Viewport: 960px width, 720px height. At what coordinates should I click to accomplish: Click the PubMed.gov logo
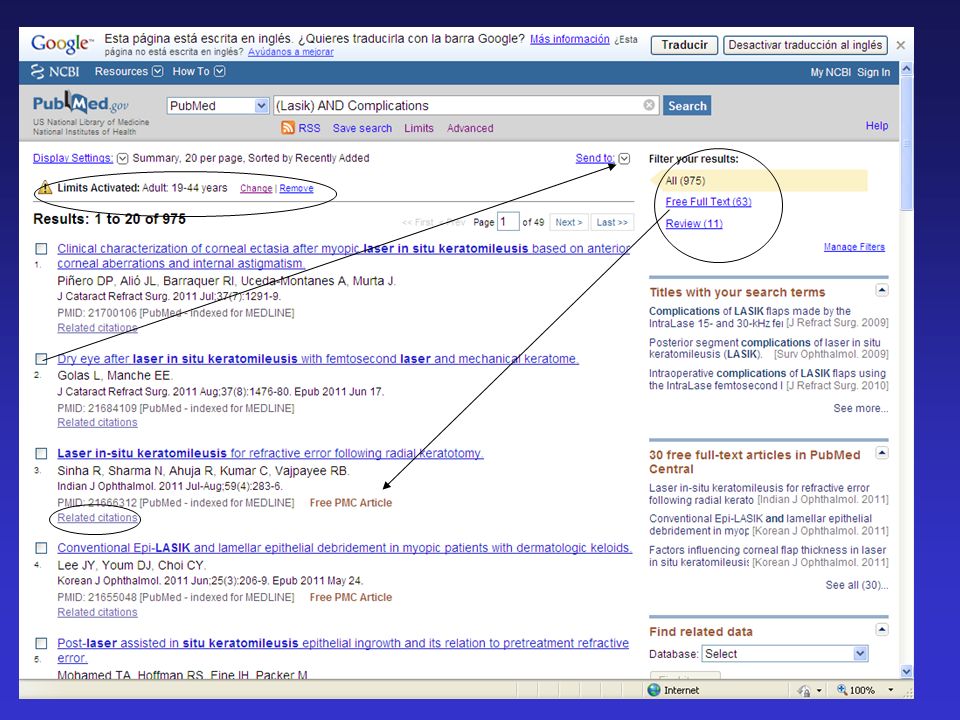coord(80,103)
